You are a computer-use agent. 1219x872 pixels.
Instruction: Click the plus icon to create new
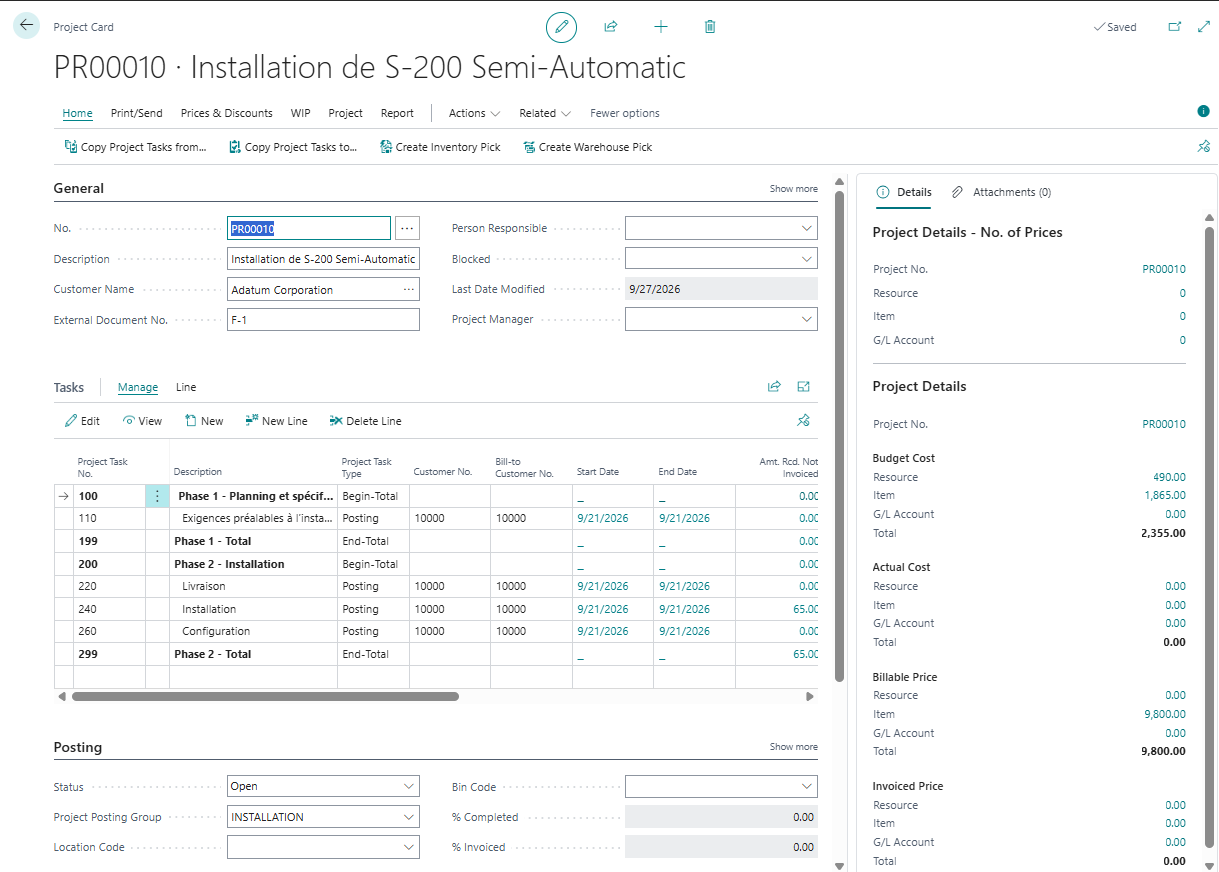coord(661,27)
